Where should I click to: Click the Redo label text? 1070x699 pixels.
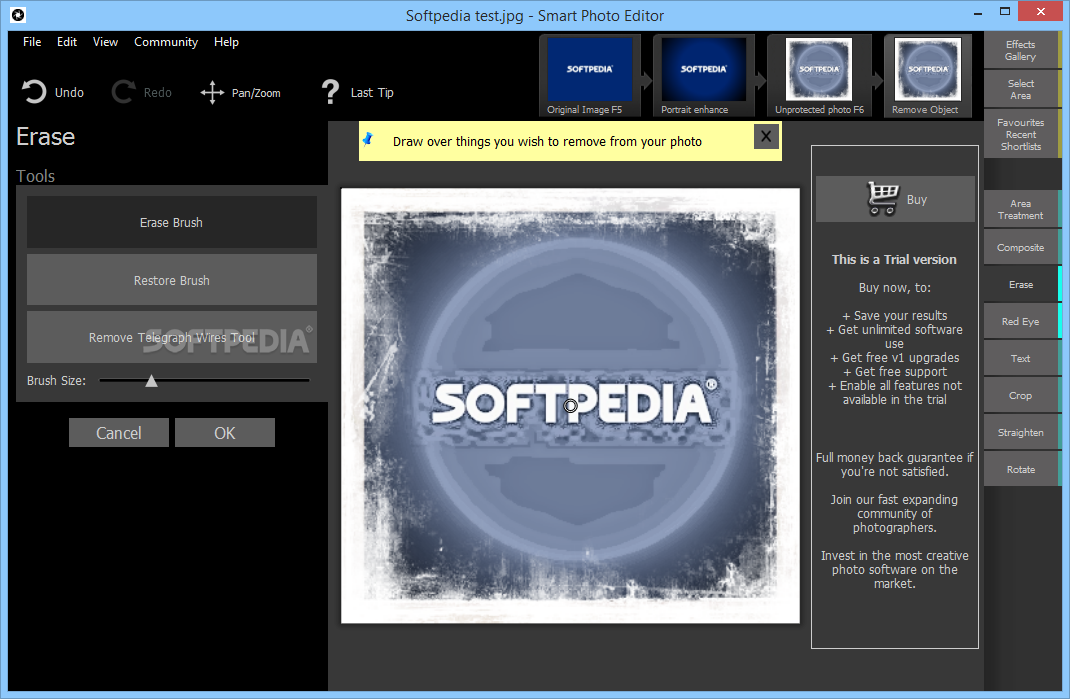coord(158,92)
